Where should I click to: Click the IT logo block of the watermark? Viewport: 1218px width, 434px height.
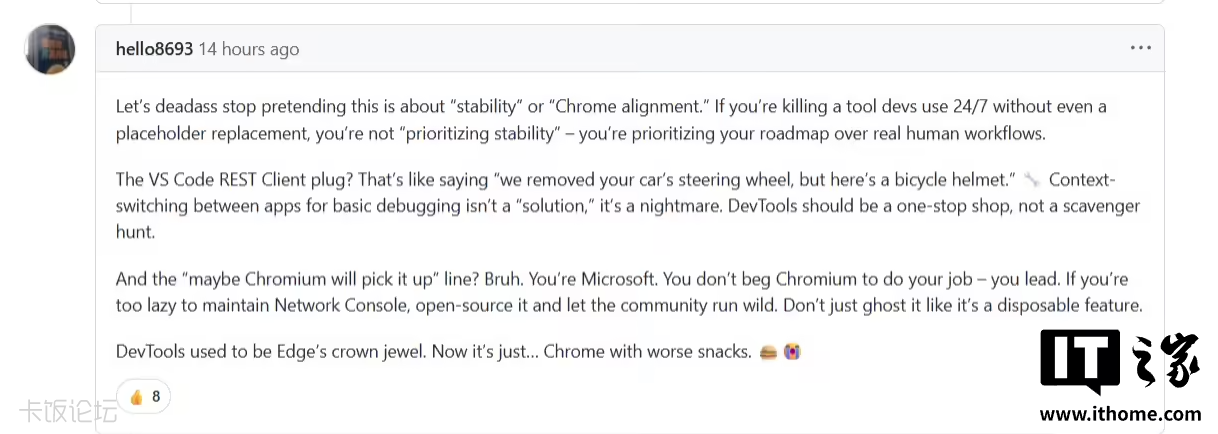1079,361
